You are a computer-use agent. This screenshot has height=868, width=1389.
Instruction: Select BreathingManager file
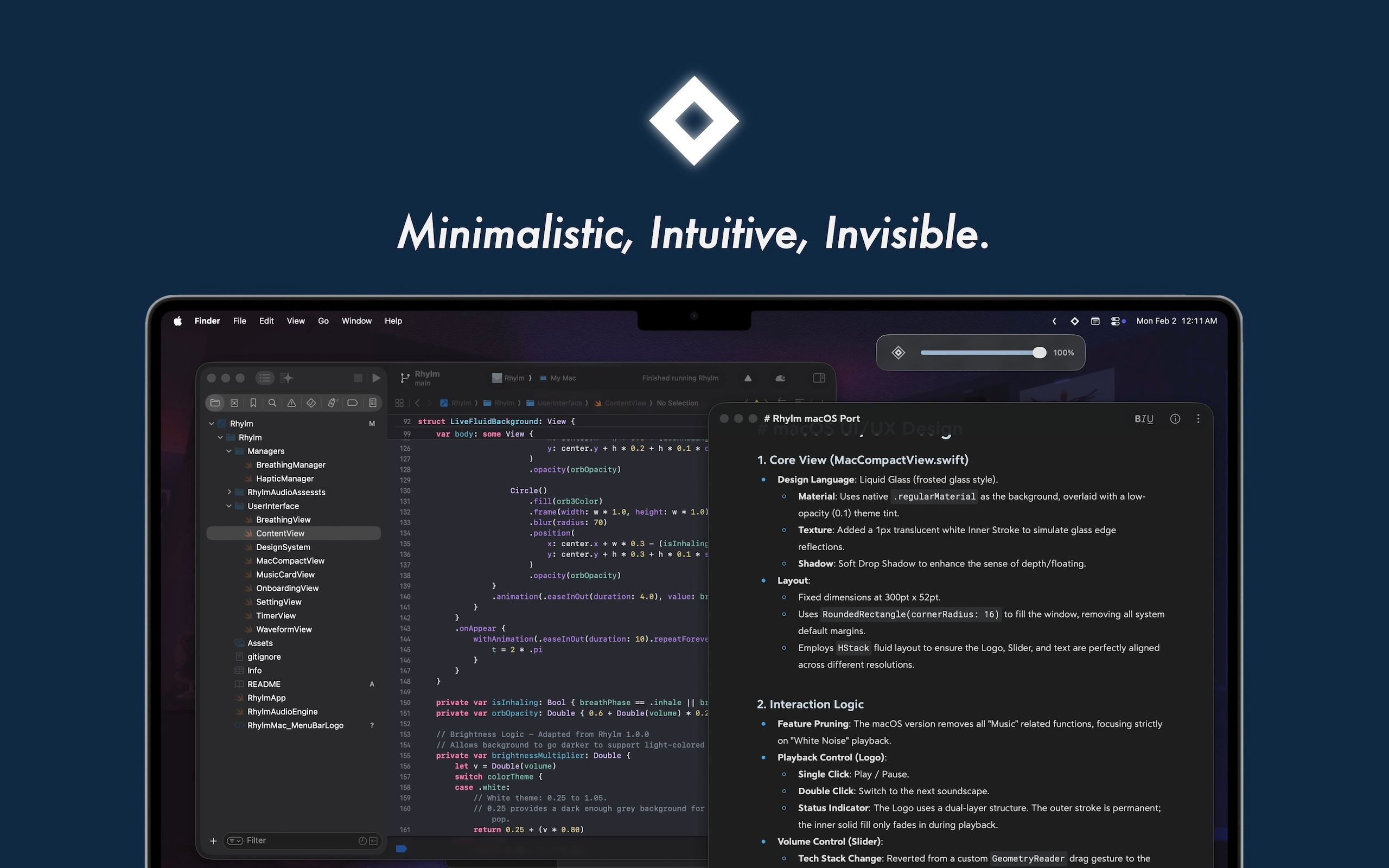290,465
